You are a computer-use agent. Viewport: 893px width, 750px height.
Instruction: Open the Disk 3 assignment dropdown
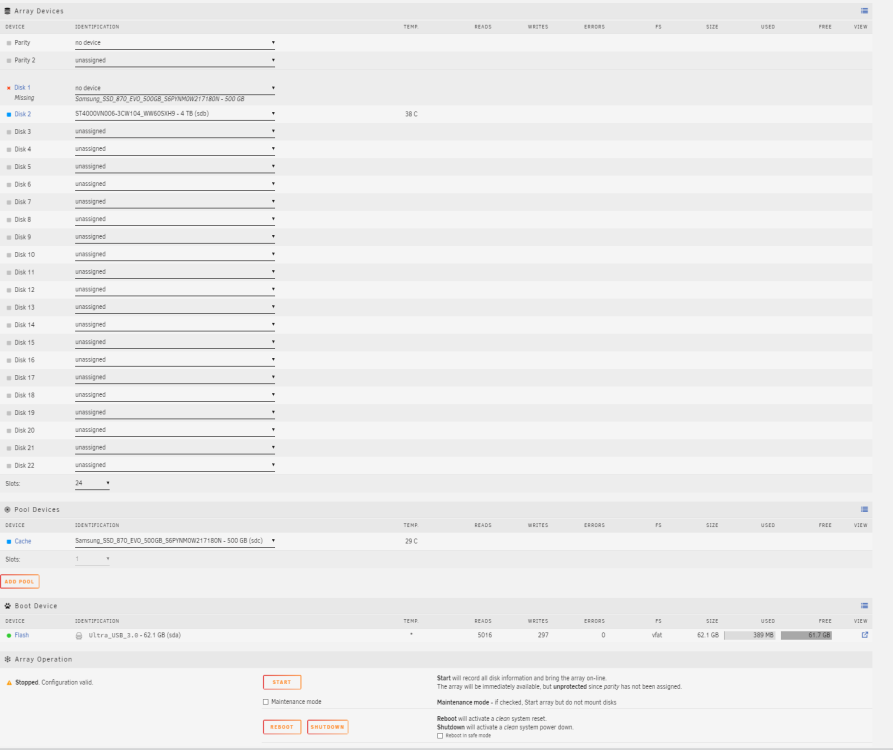[175, 132]
